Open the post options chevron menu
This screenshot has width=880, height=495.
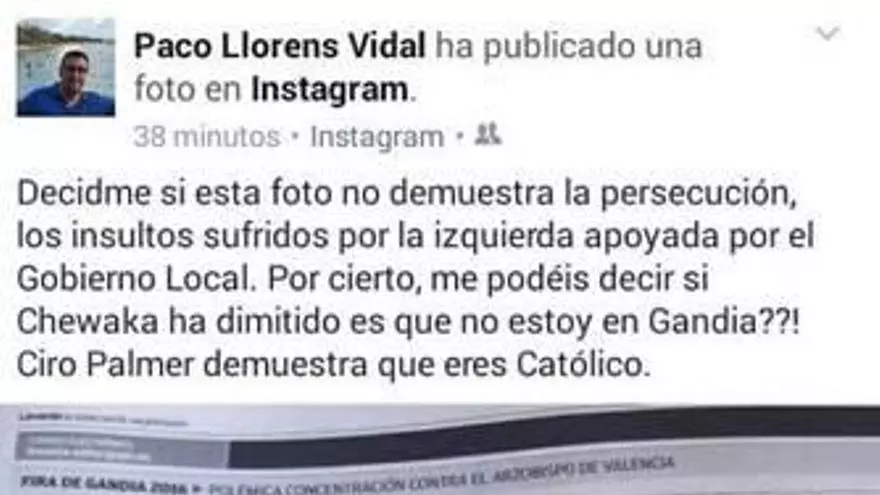coord(827,33)
